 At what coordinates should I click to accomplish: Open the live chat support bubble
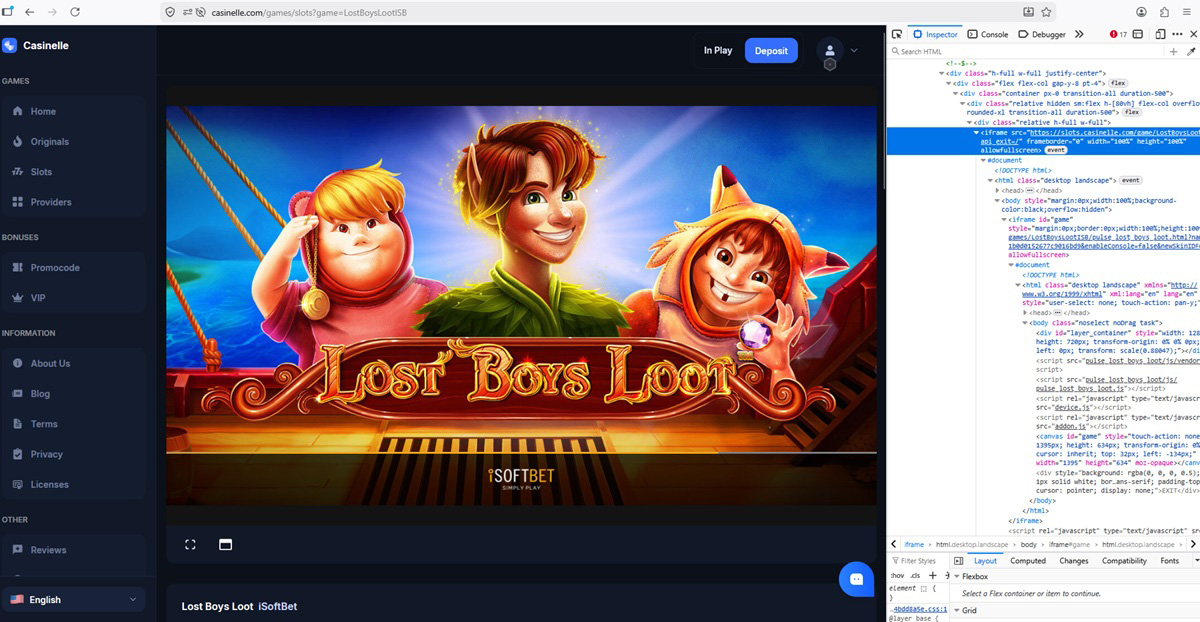click(856, 579)
